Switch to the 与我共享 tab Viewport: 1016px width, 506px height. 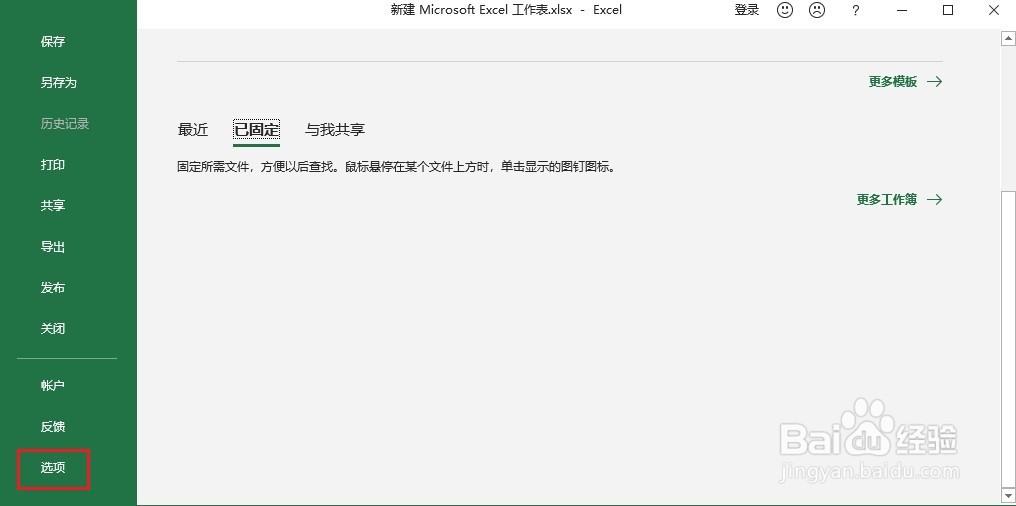pos(335,130)
